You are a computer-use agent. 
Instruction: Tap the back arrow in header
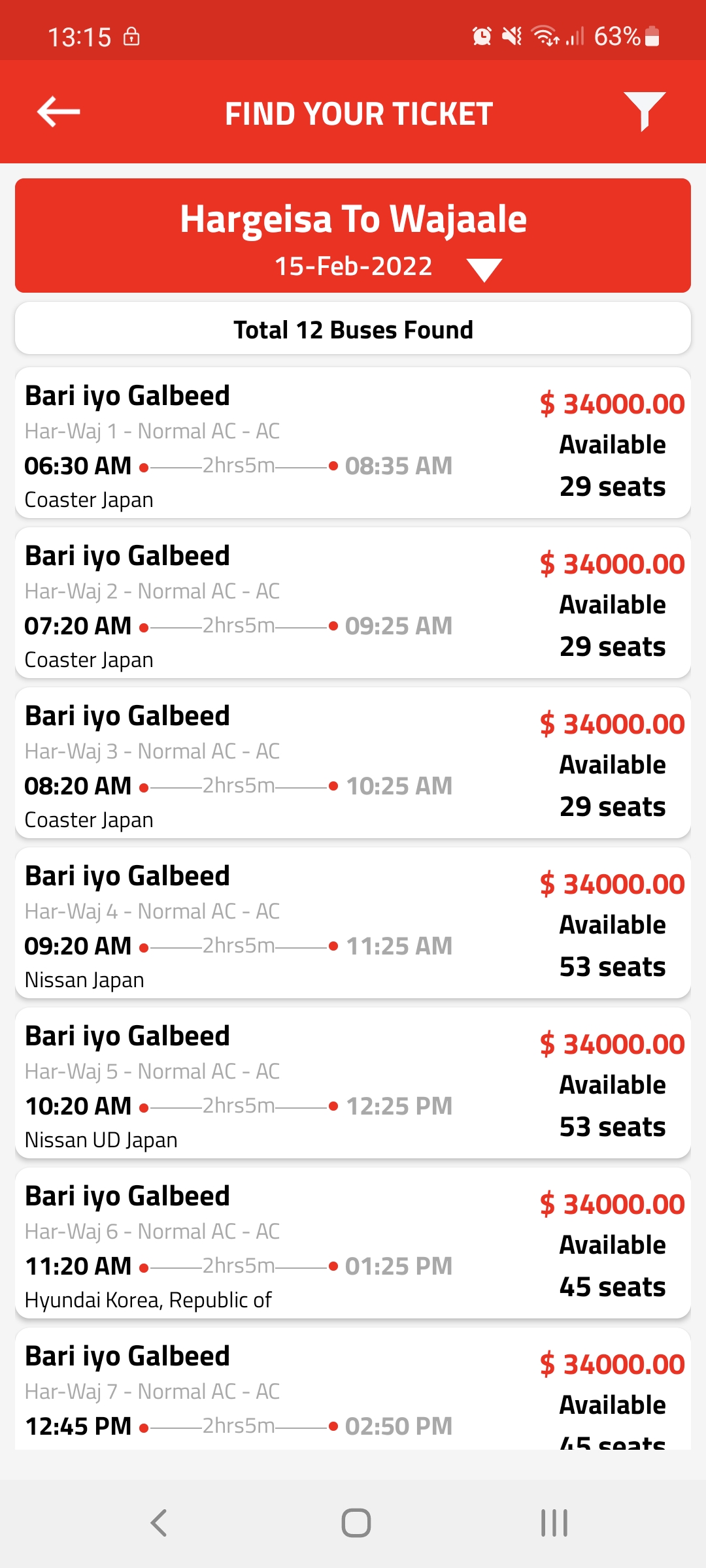[x=59, y=112]
